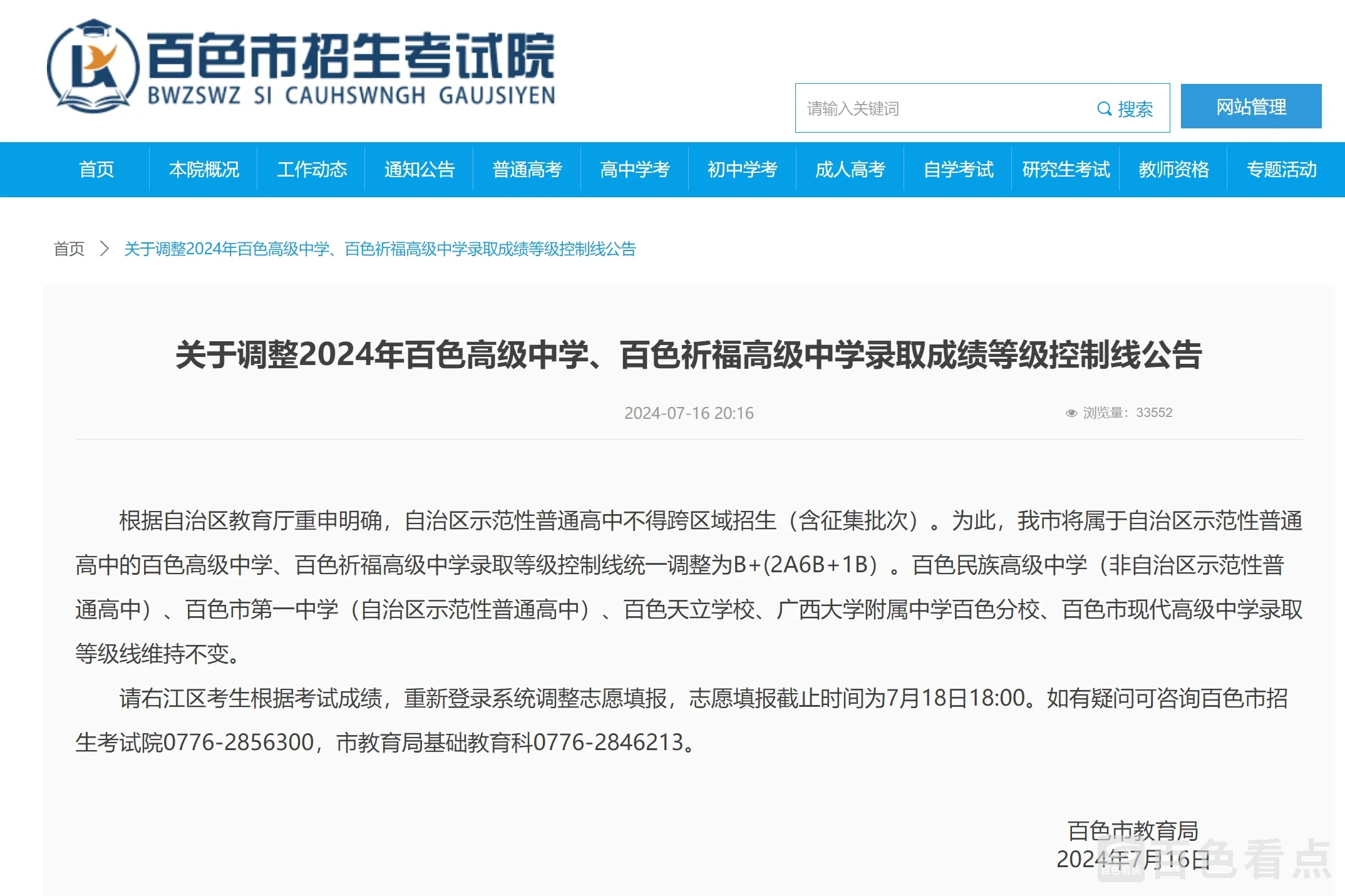Go to 教师资格 page
Viewport: 1345px width, 896px height.
1173,169
